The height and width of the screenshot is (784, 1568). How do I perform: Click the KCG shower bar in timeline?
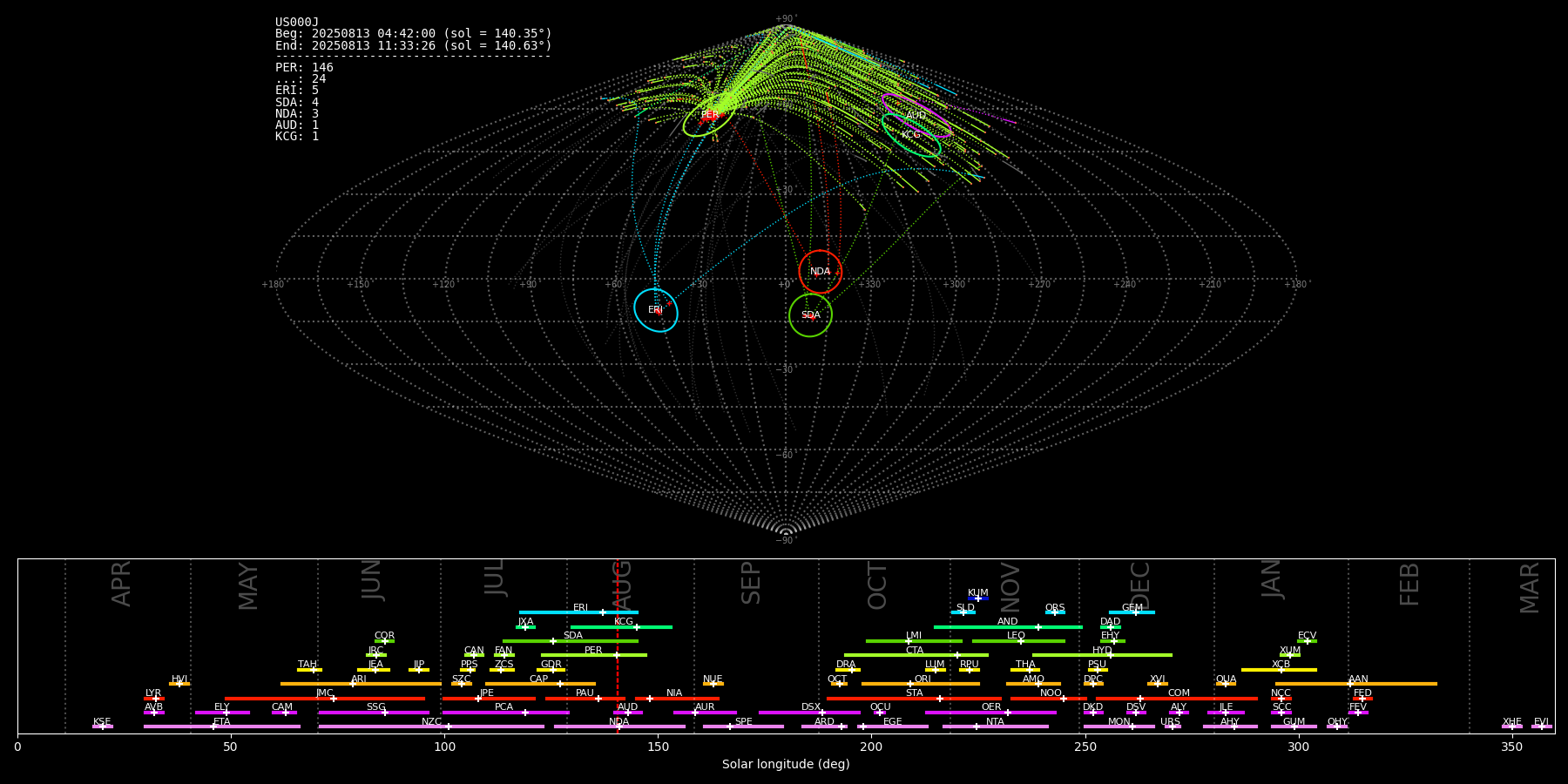pos(621,626)
